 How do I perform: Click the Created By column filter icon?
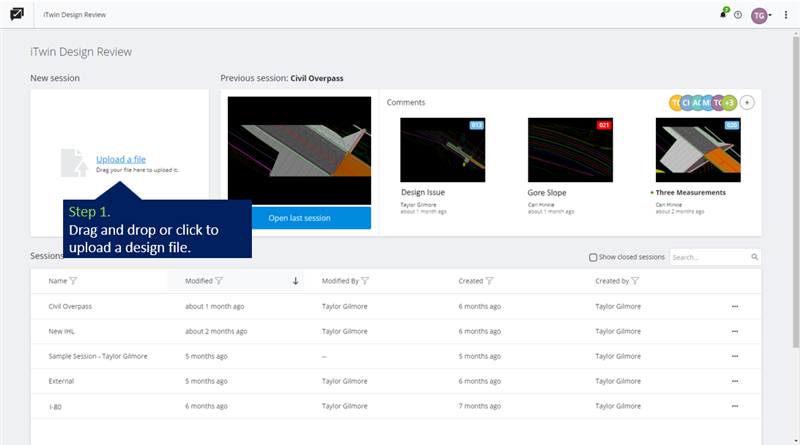[x=634, y=281]
